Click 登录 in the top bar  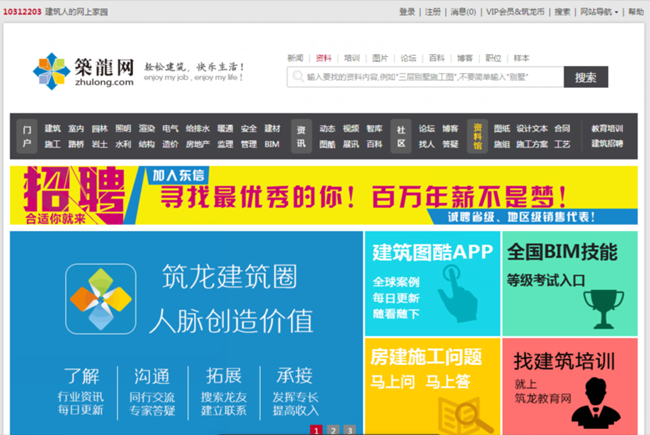407,12
